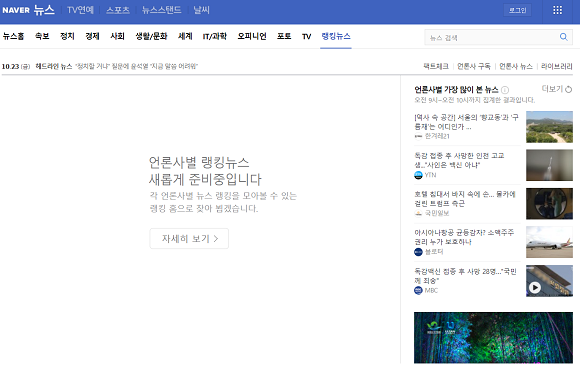The width and height of the screenshot is (580, 366).
Task: Go to the 오피니언 tab
Action: [x=252, y=36]
